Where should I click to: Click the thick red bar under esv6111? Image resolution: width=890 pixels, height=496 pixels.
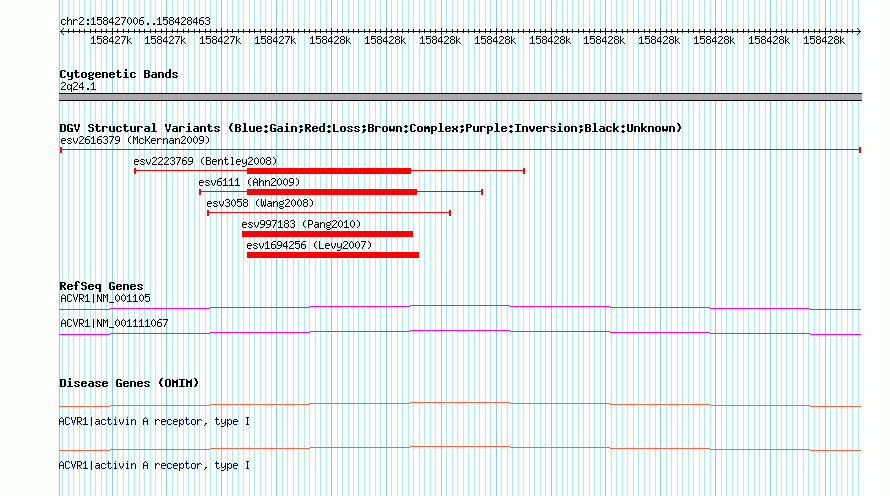point(332,192)
